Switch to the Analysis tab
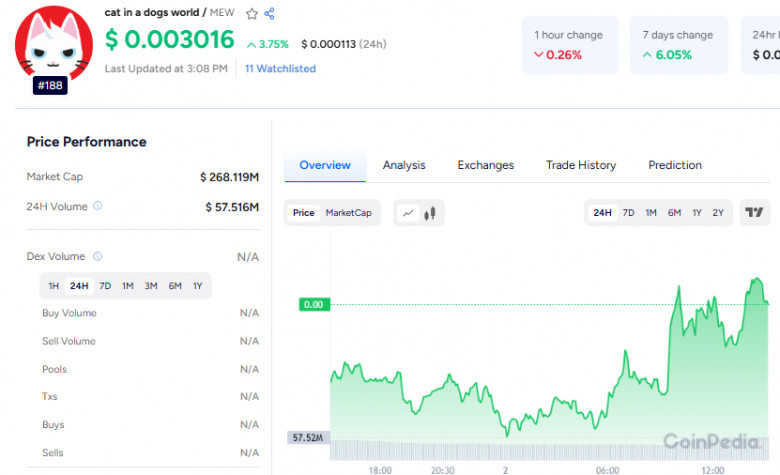The height and width of the screenshot is (475, 780). pyautogui.click(x=404, y=165)
